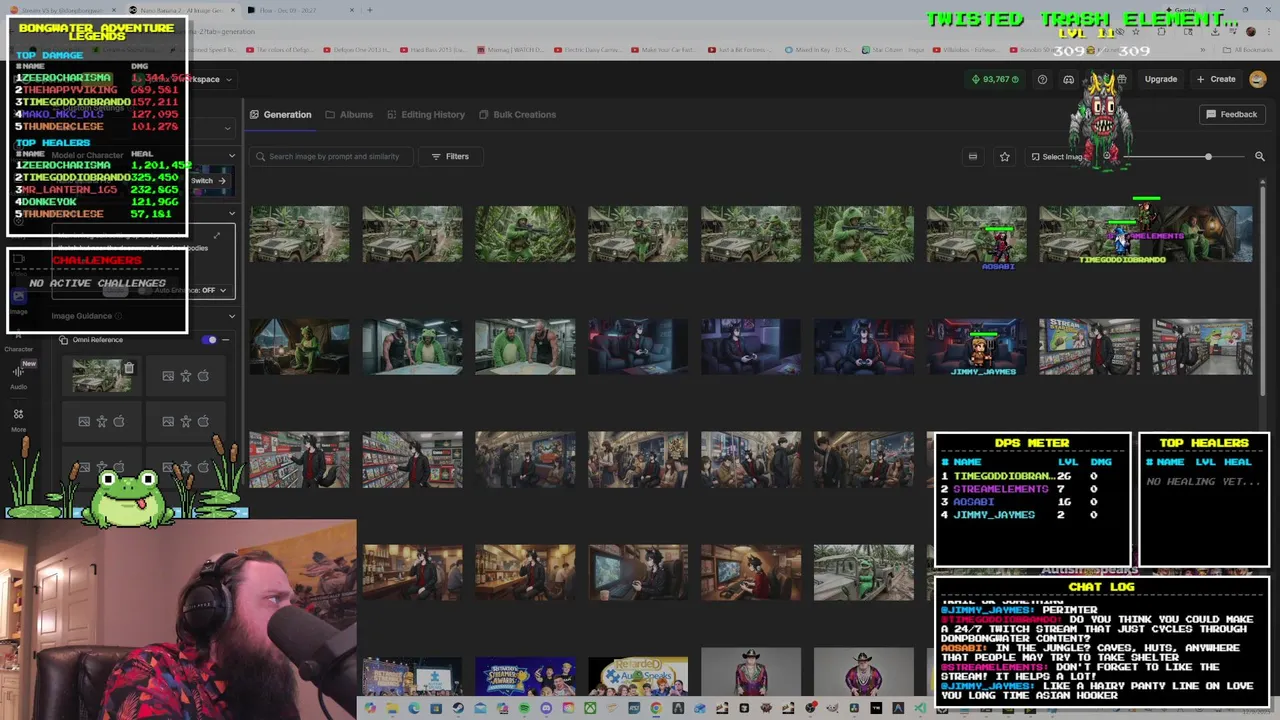The width and height of the screenshot is (1280, 720).
Task: Open the Discord community icon
Action: point(1068,79)
